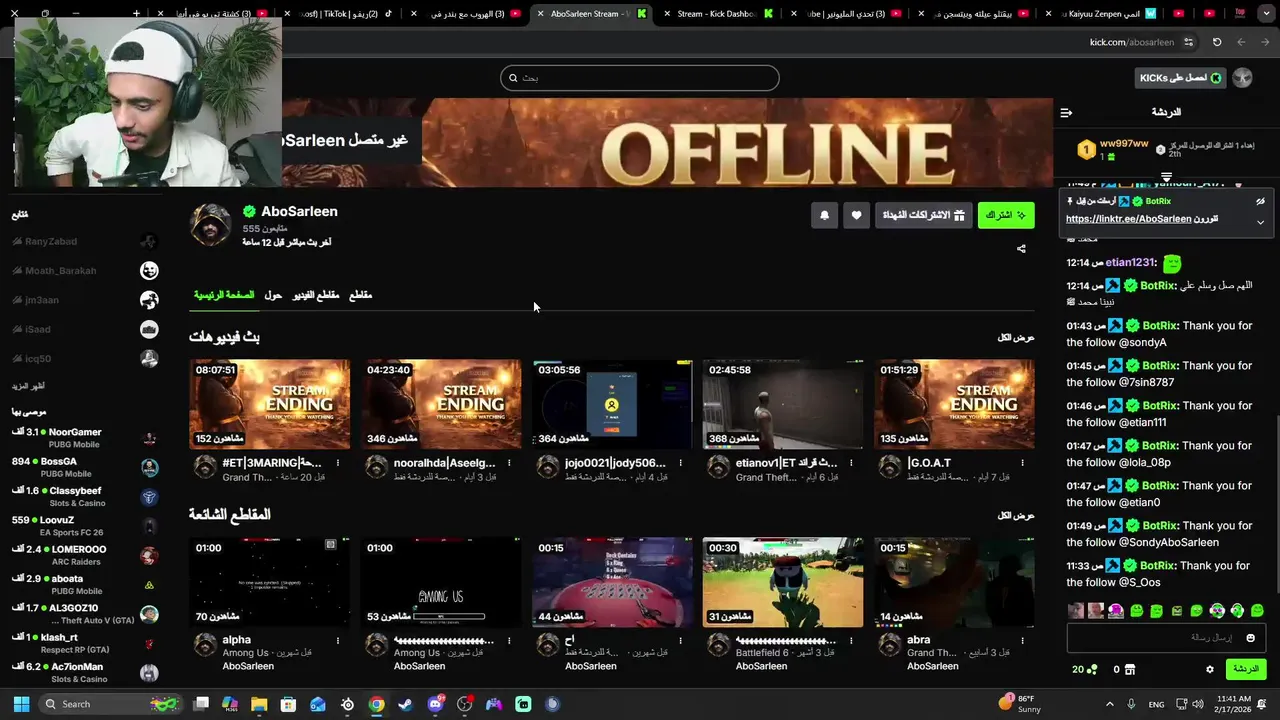Screen dimensions: 1280x720
Task: Open Windows Start menu
Action: 21,704
